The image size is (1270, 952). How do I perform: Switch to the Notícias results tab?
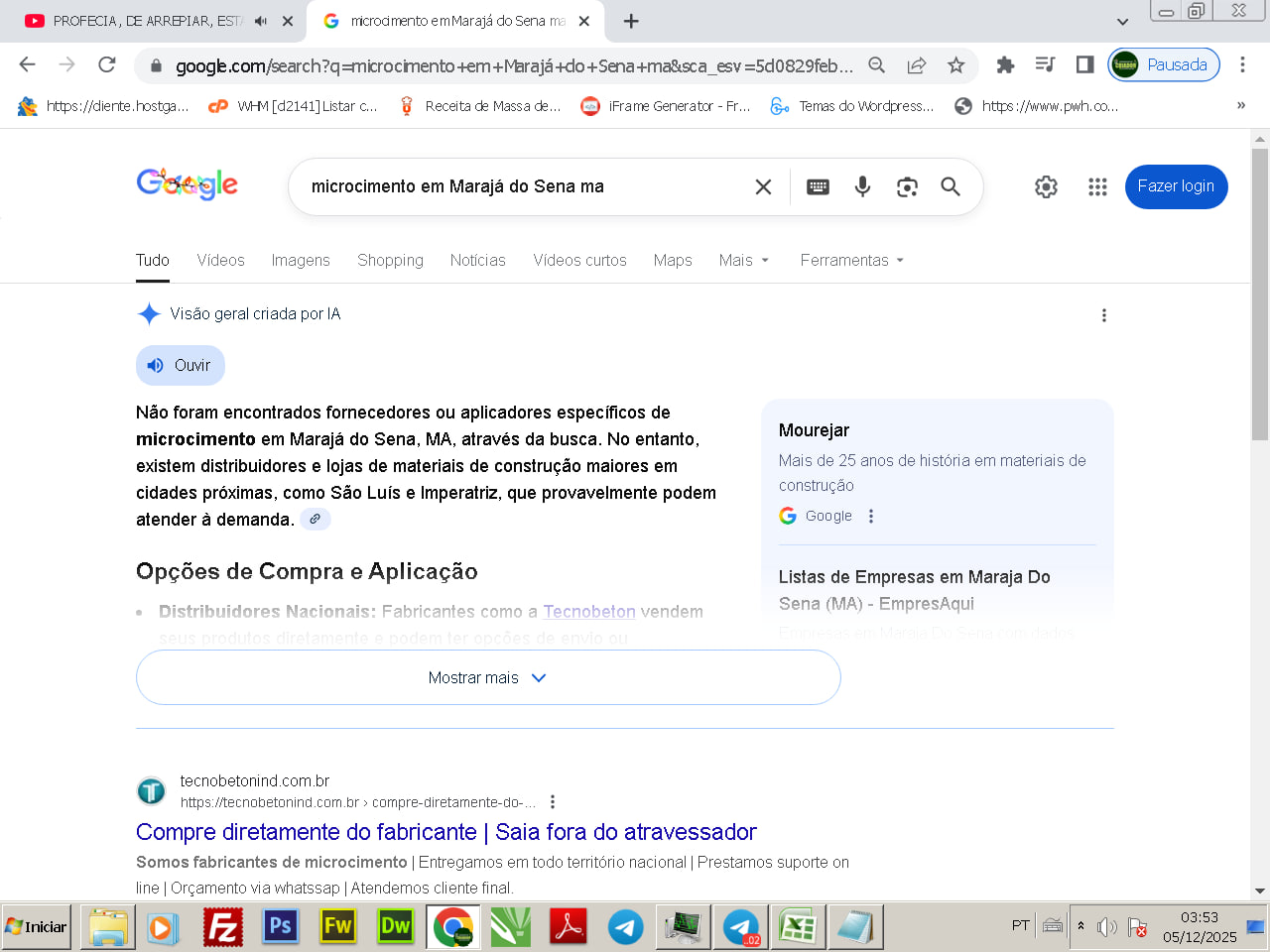pyautogui.click(x=477, y=260)
